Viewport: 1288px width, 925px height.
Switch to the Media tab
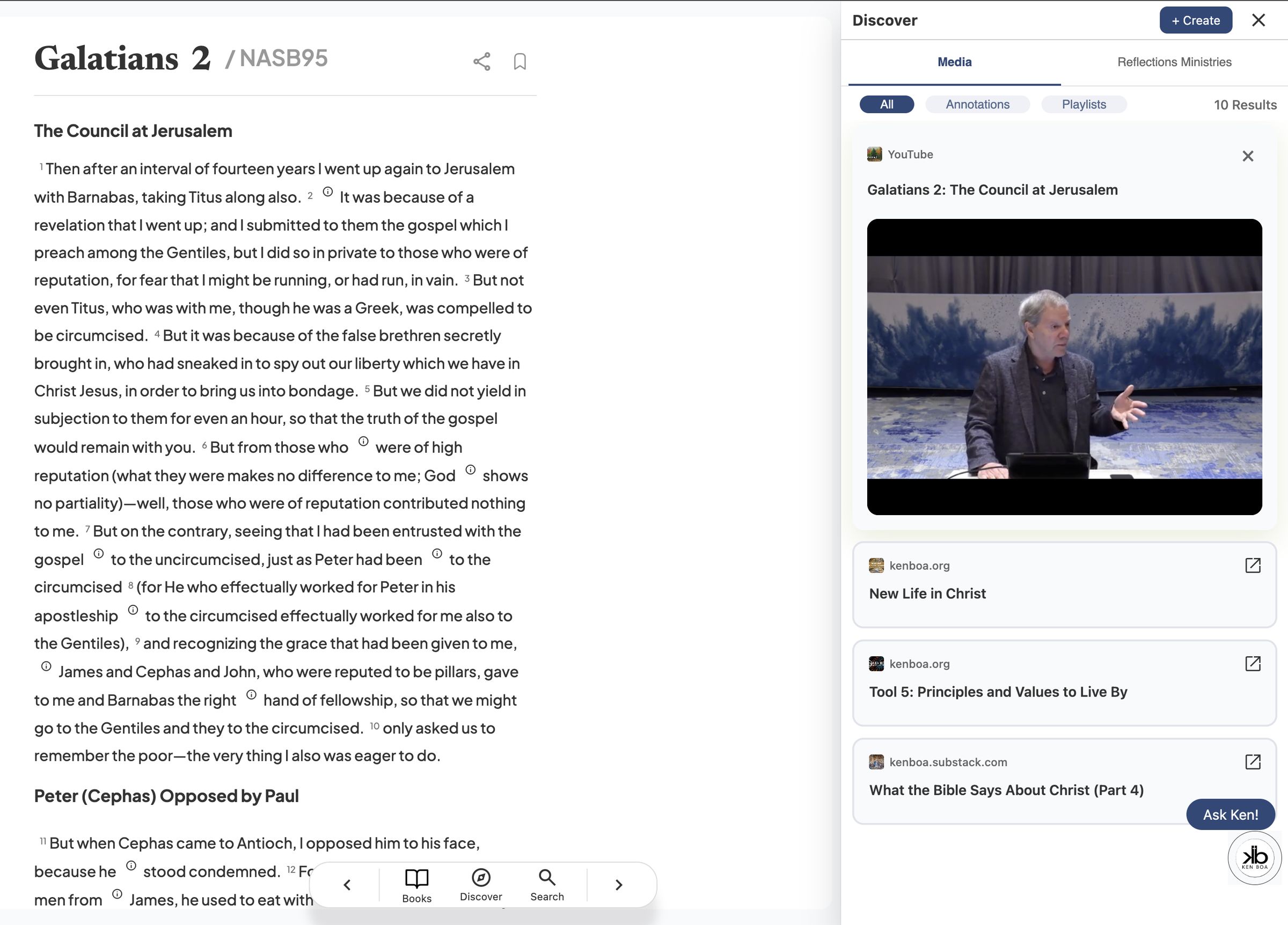(x=954, y=62)
